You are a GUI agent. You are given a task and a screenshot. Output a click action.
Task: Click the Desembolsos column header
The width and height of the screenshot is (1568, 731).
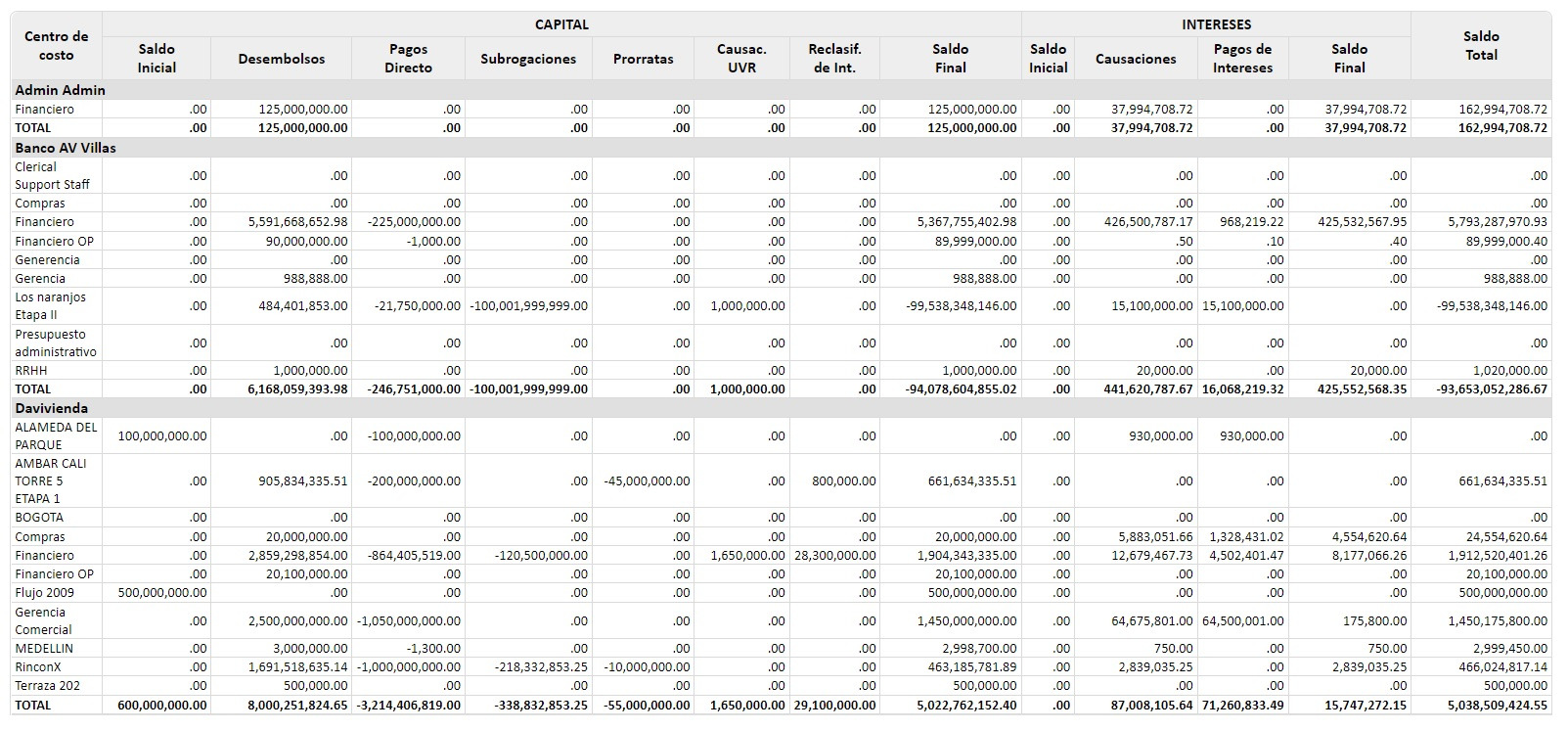282,59
